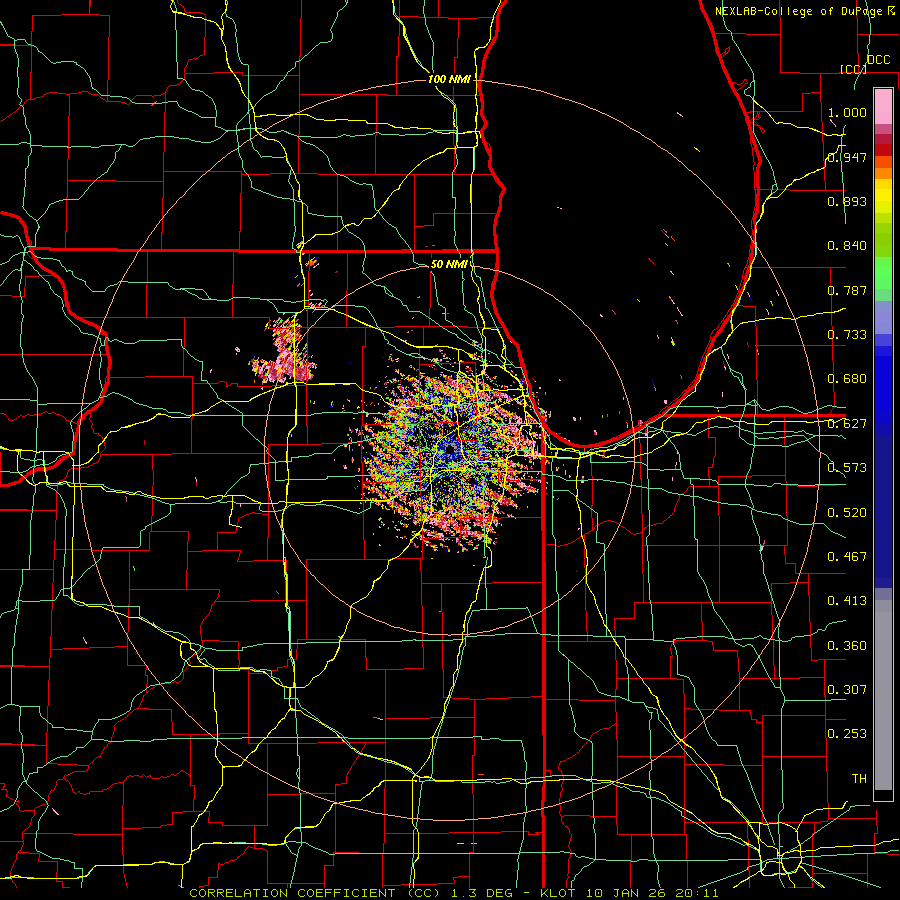The image size is (900, 900).
Task: Click the Correlation Coefficient product caption at bottom
Action: (453, 893)
